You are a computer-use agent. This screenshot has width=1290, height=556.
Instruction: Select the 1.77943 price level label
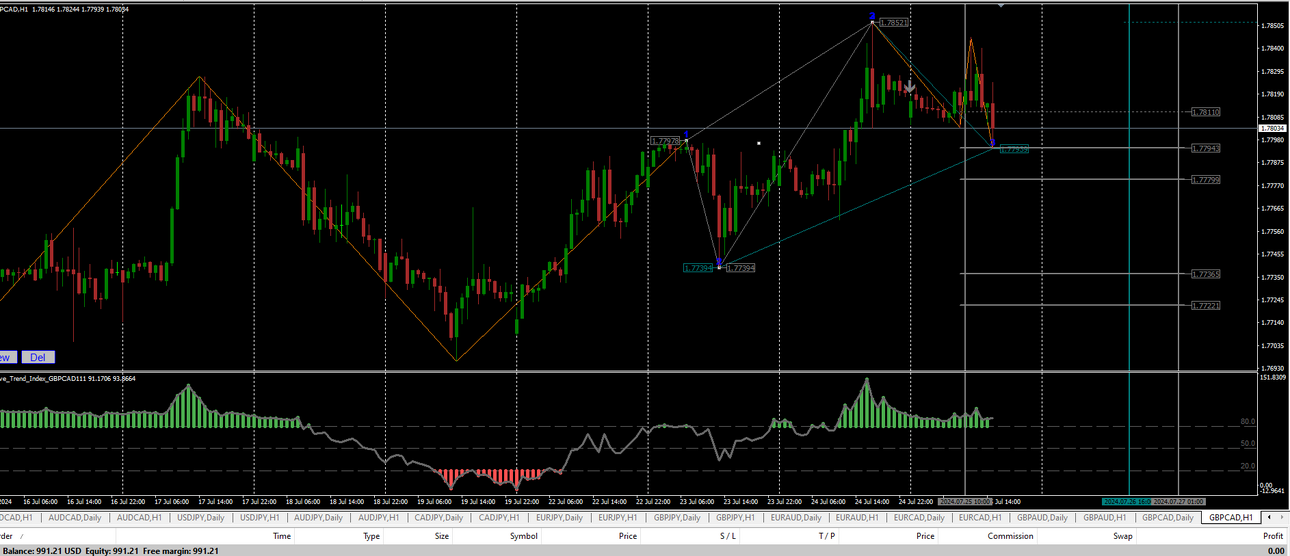click(1206, 148)
